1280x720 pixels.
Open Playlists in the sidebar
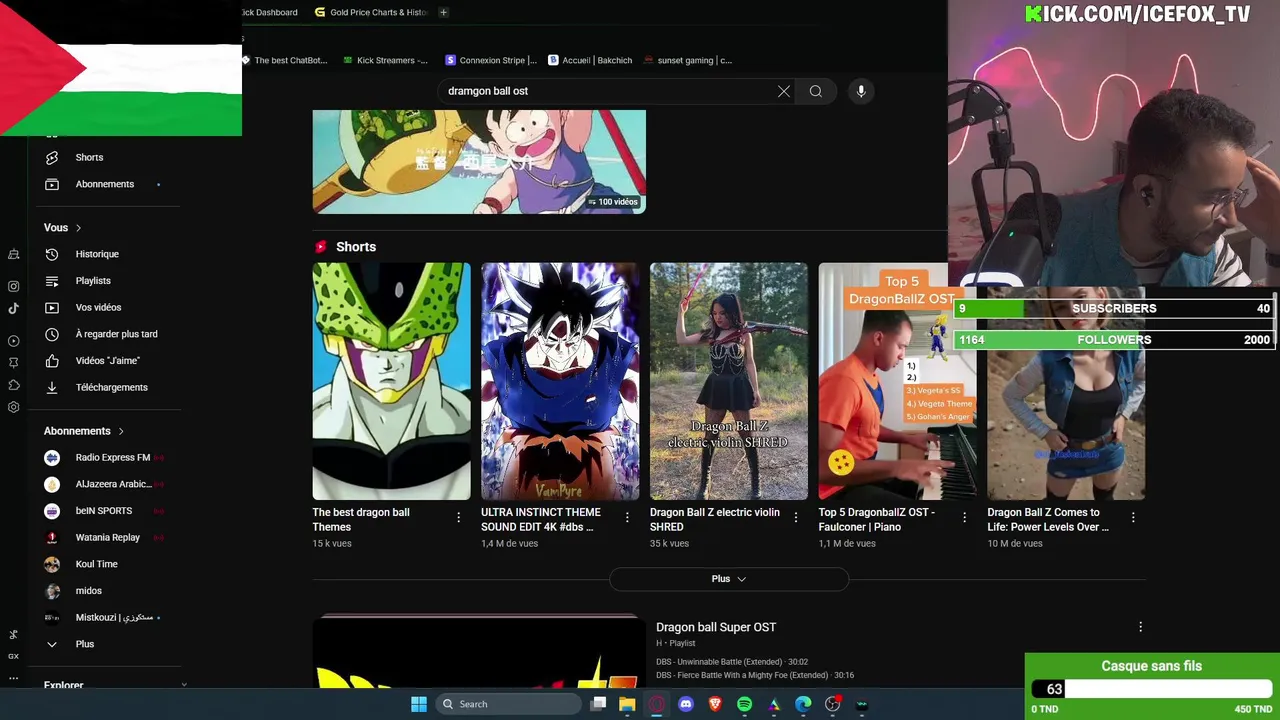pos(93,281)
